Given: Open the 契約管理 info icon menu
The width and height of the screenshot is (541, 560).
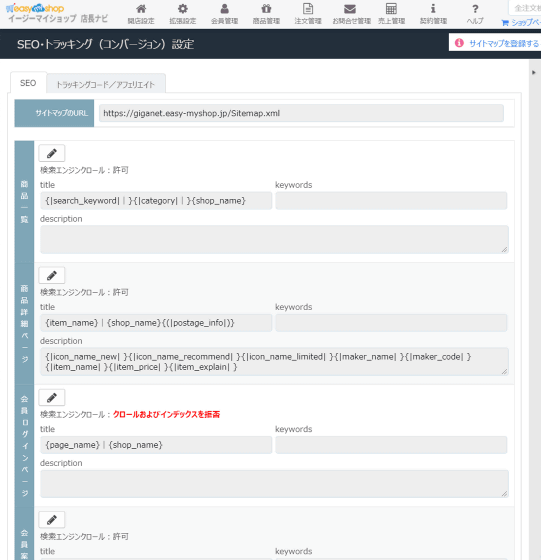Looking at the screenshot, I should tap(433, 14).
